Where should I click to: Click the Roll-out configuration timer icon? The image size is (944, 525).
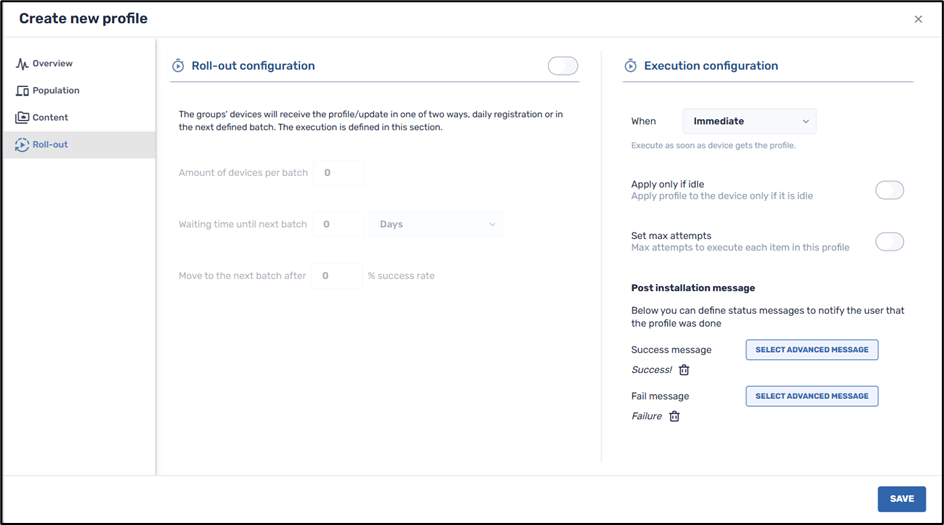coord(179,66)
